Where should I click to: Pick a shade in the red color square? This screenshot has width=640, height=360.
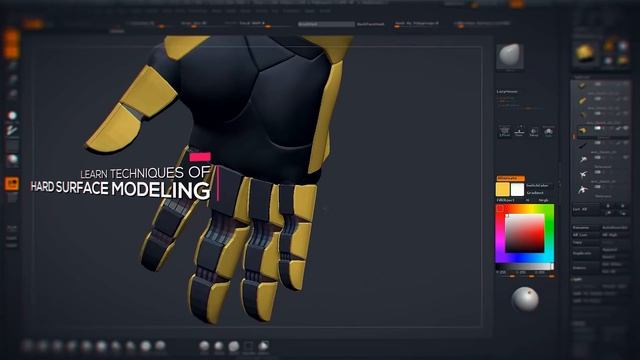click(x=524, y=233)
